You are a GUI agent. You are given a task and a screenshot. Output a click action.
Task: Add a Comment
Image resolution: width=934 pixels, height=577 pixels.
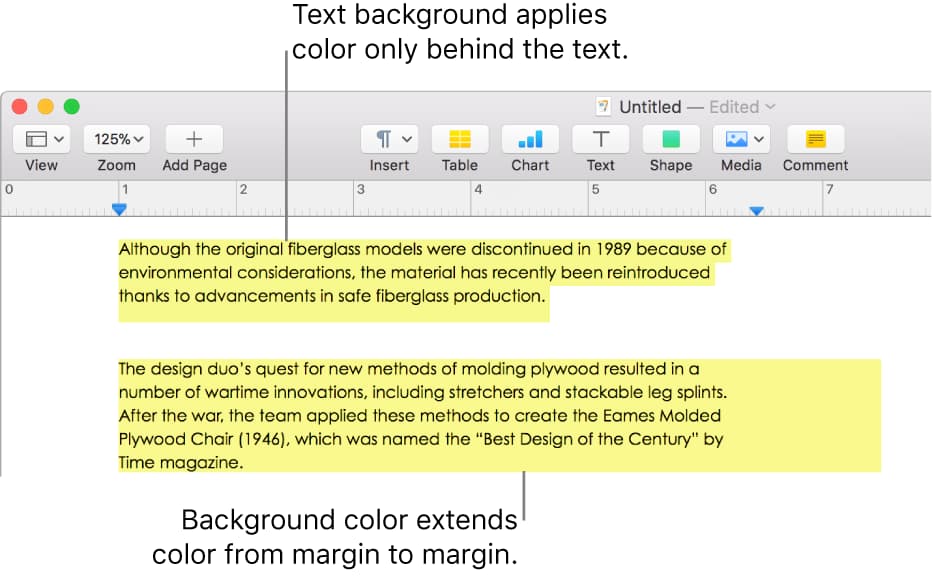(814, 139)
